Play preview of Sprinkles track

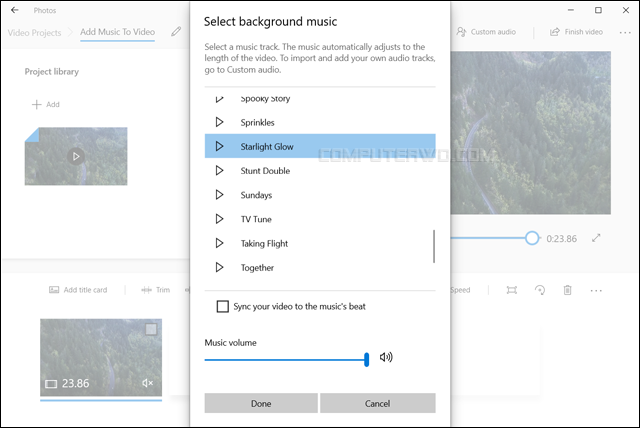[x=220, y=122]
